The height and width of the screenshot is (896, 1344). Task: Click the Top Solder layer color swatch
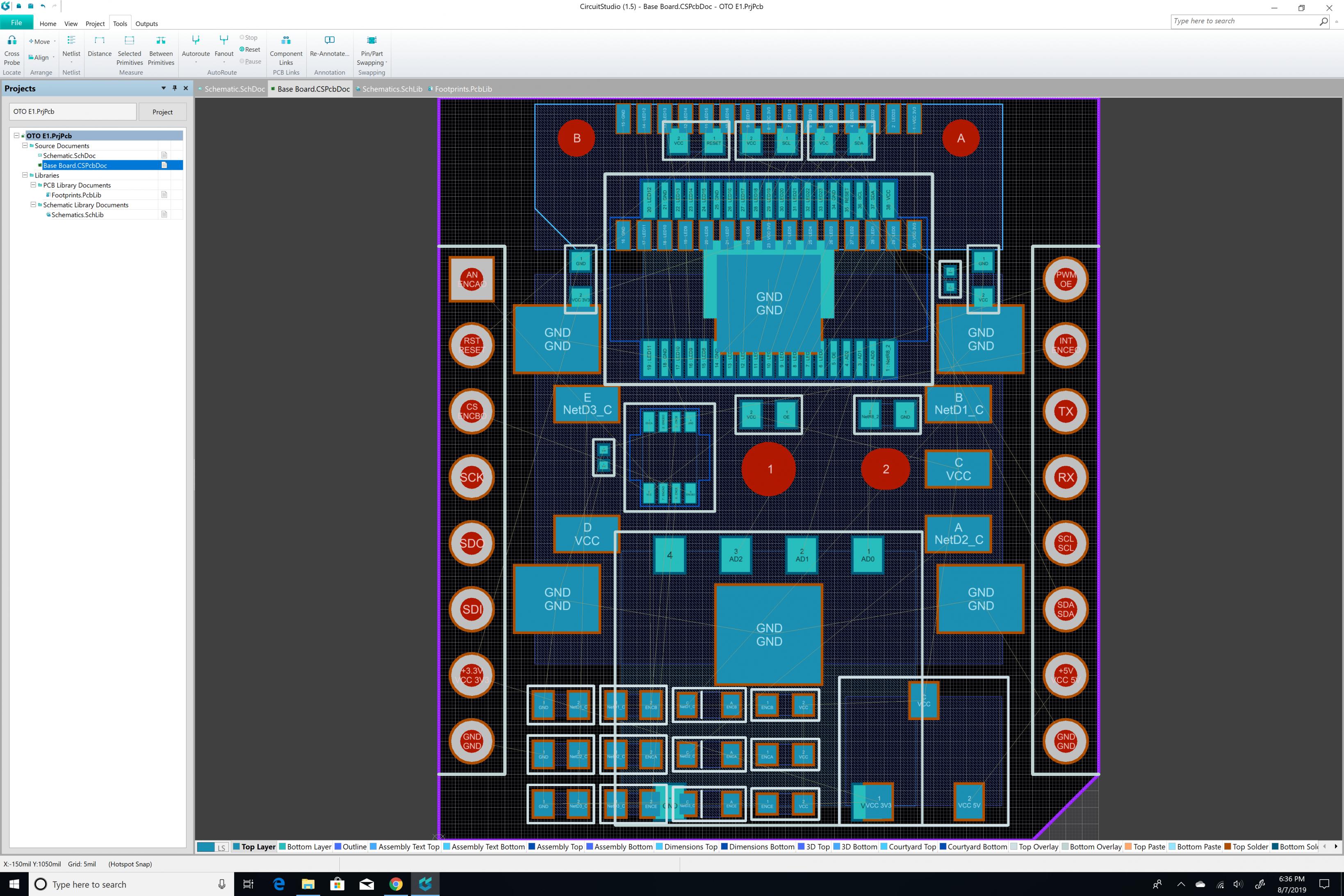click(x=1228, y=847)
